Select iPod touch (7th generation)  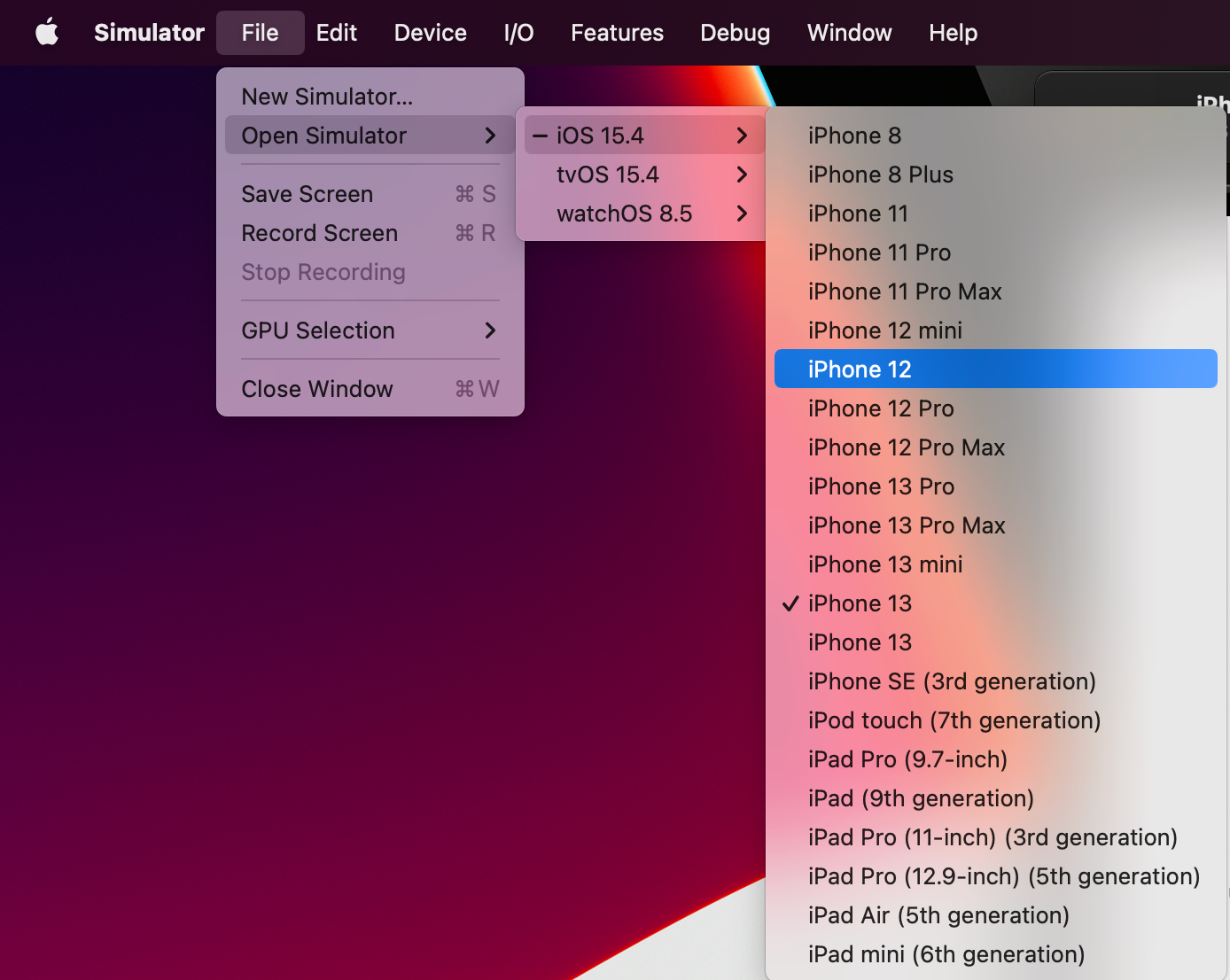pos(954,719)
